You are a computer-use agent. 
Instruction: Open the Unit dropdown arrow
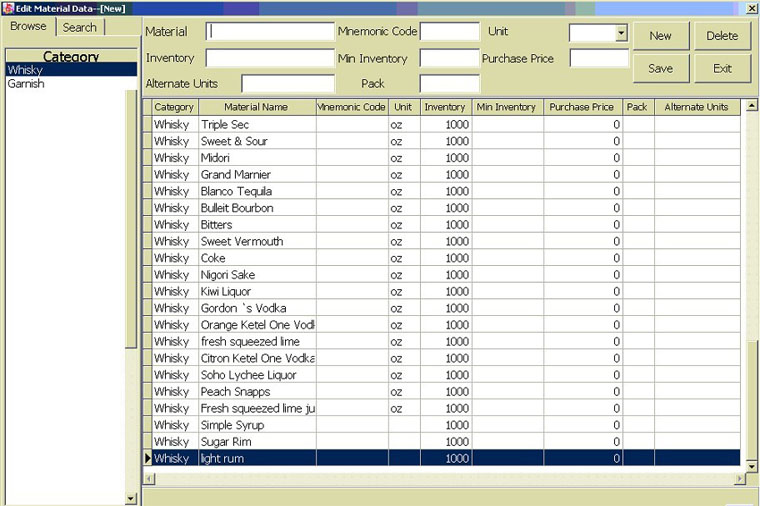(621, 33)
